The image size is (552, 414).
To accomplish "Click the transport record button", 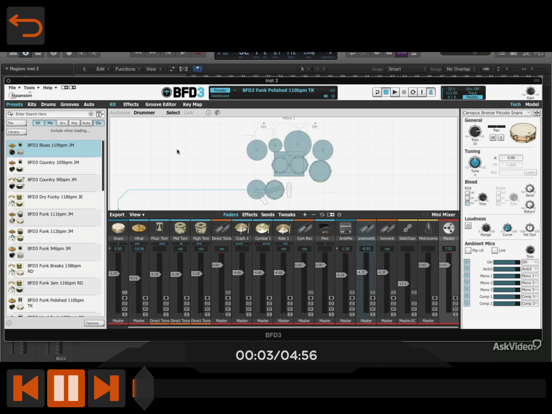I will (404, 92).
